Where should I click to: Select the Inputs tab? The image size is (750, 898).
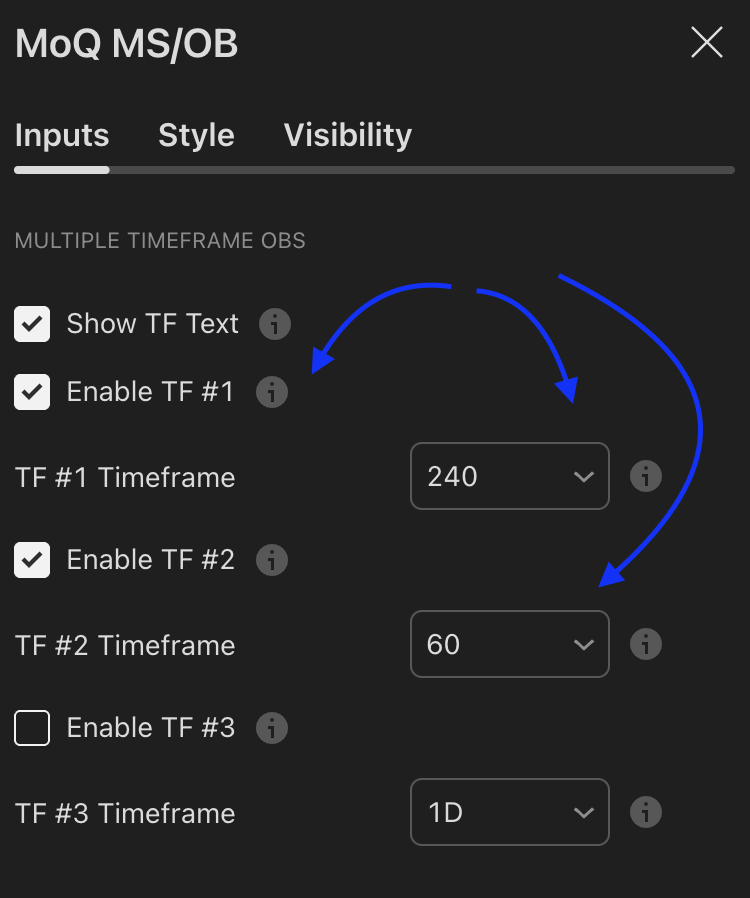(x=62, y=135)
